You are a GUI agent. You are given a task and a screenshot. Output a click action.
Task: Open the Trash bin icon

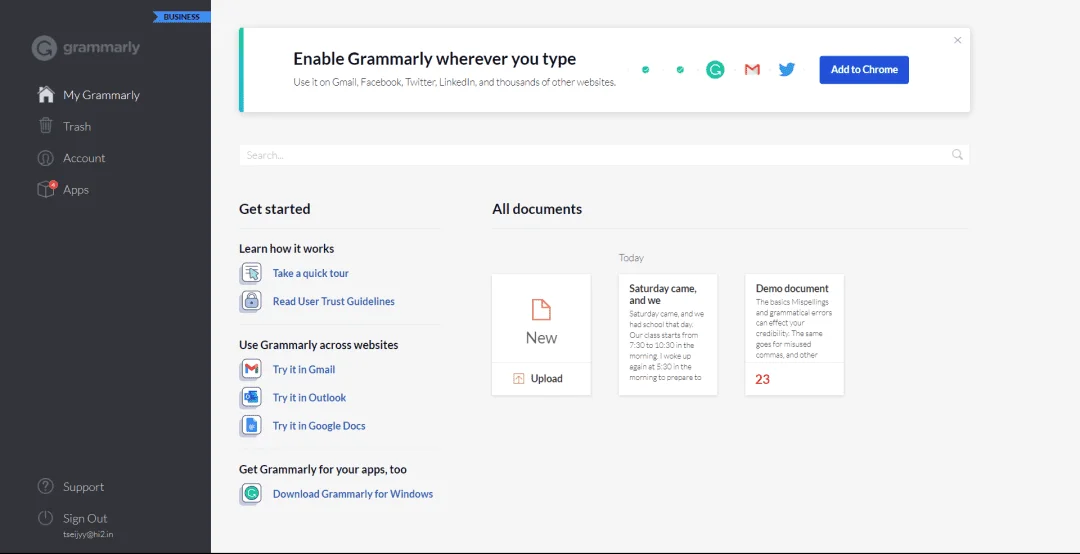(x=45, y=126)
